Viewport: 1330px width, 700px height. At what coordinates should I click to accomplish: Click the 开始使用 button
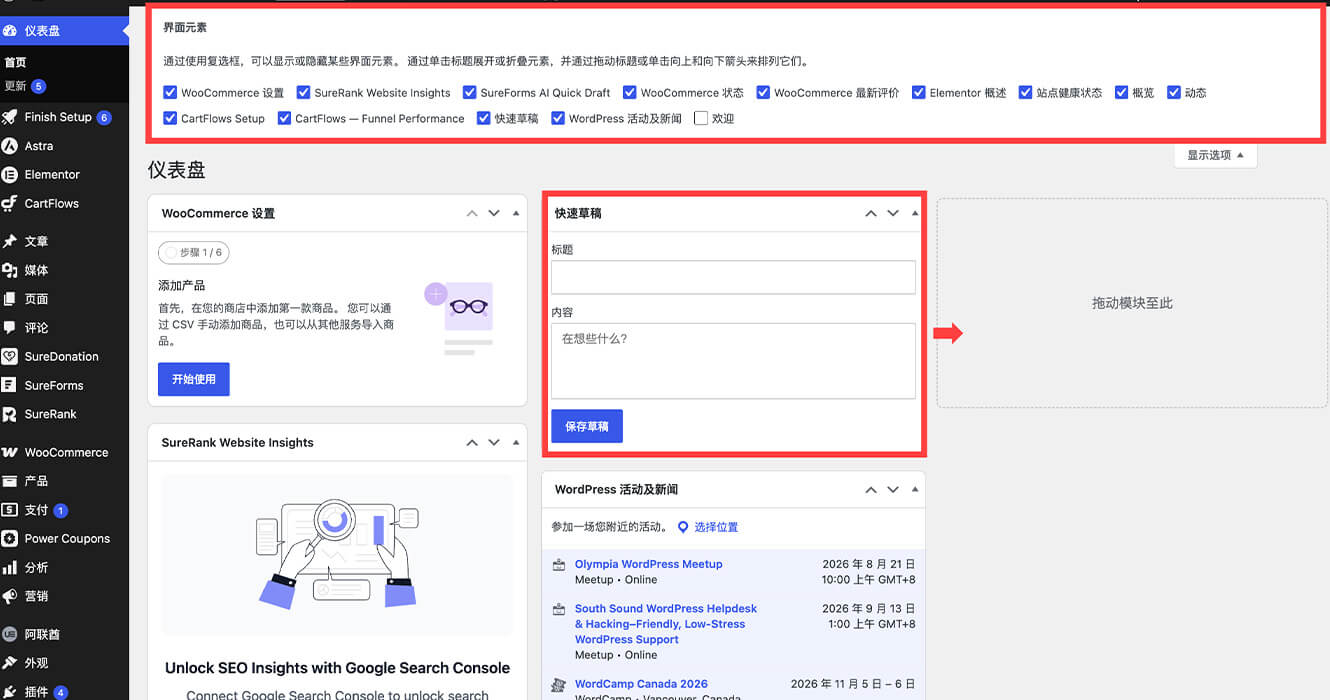(194, 380)
